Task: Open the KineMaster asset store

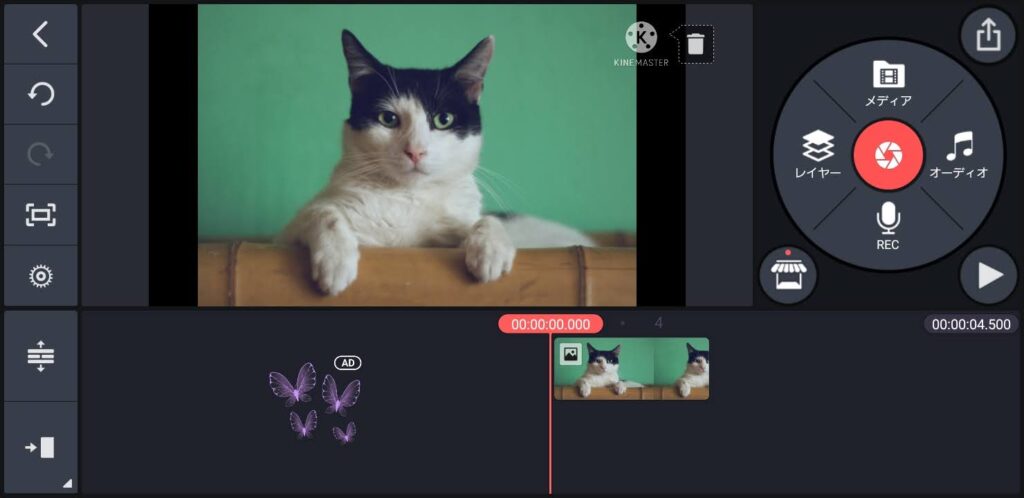Action: (x=788, y=274)
